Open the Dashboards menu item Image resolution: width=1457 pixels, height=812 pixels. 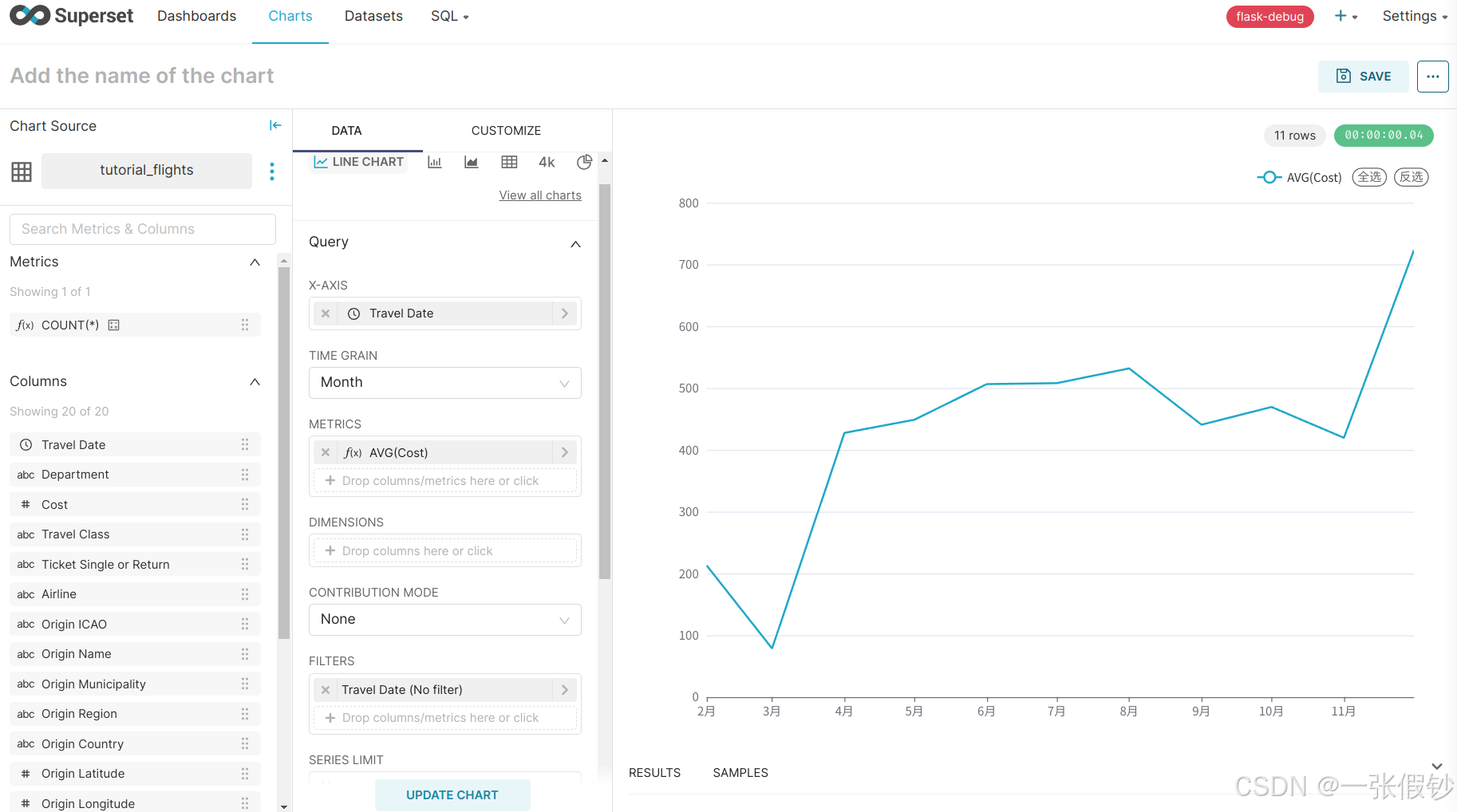point(196,16)
